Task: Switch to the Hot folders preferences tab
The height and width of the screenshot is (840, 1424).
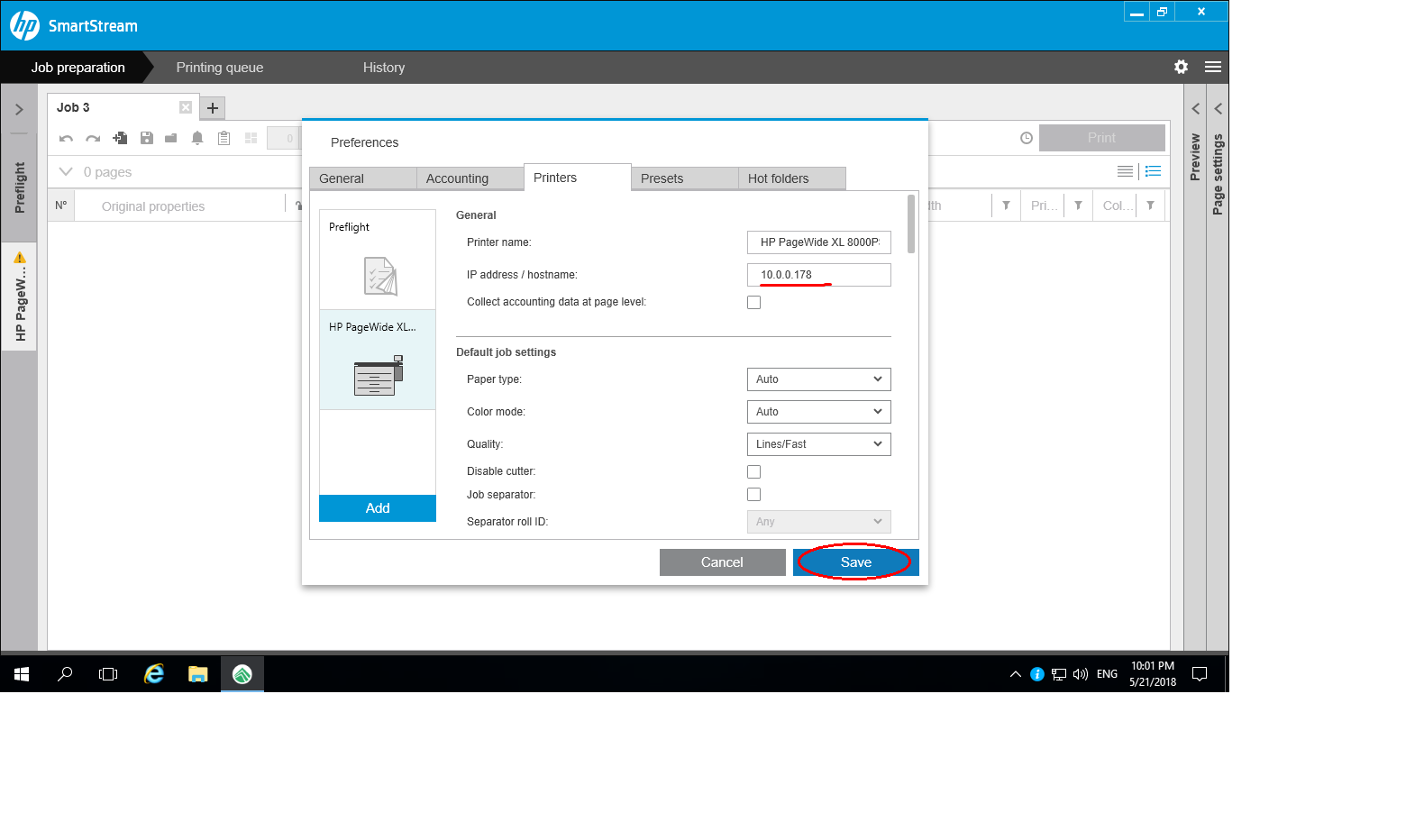Action: (791, 178)
